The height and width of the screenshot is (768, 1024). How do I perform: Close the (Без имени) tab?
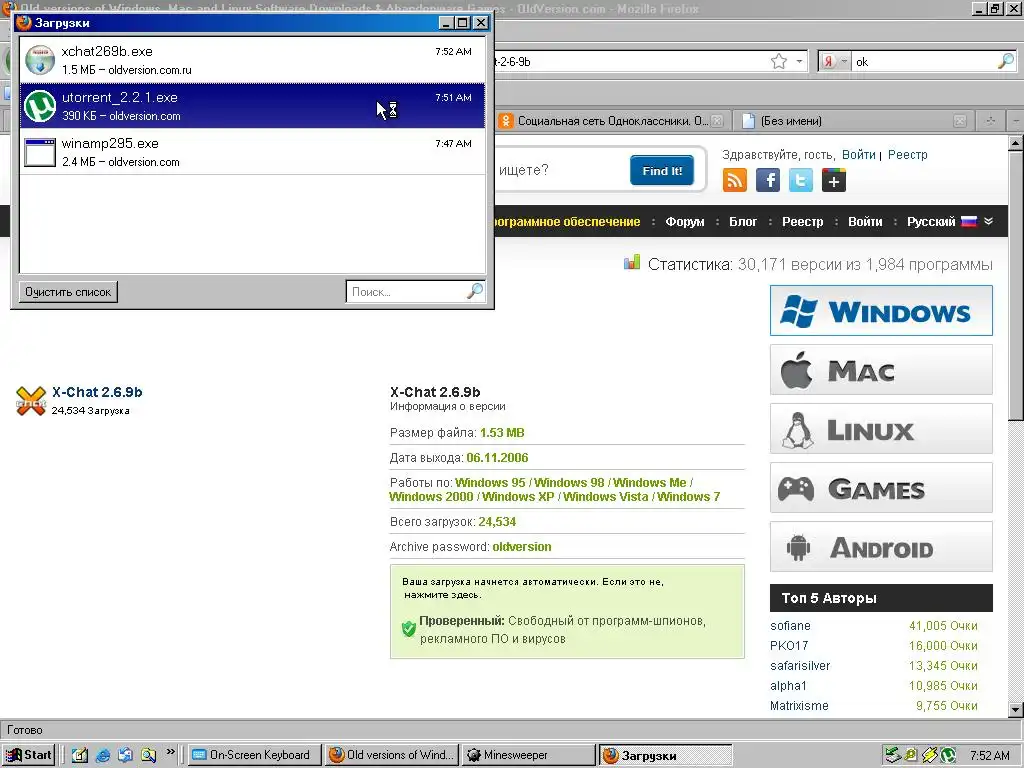coord(959,121)
